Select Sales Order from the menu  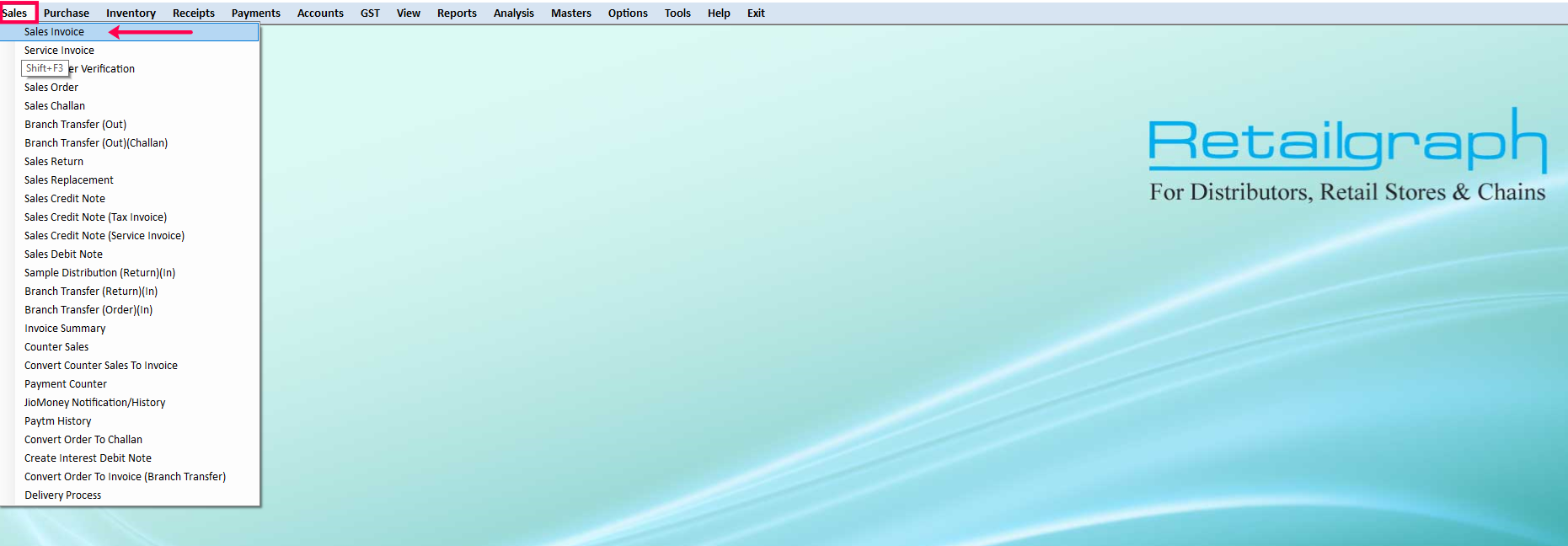(x=130, y=88)
